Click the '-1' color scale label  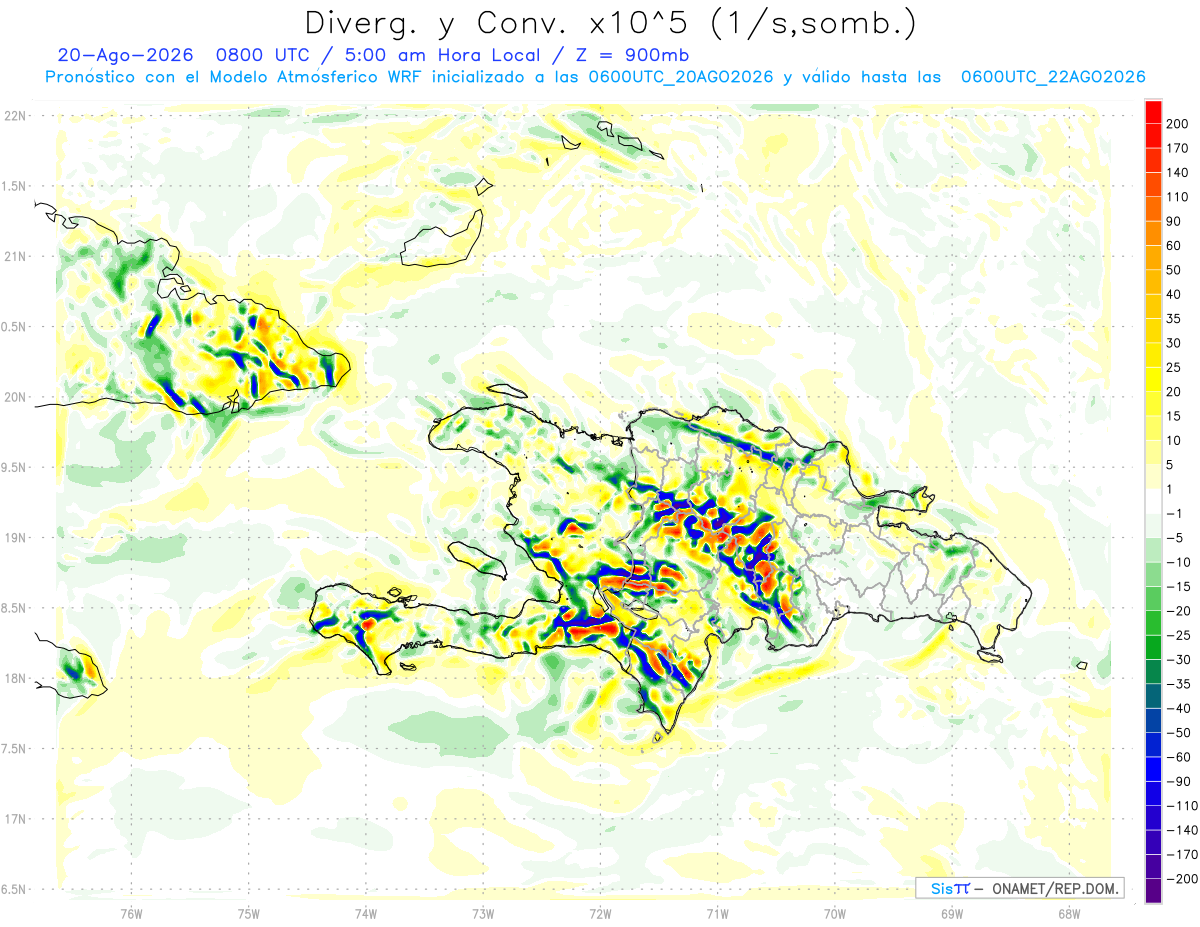click(x=1174, y=513)
